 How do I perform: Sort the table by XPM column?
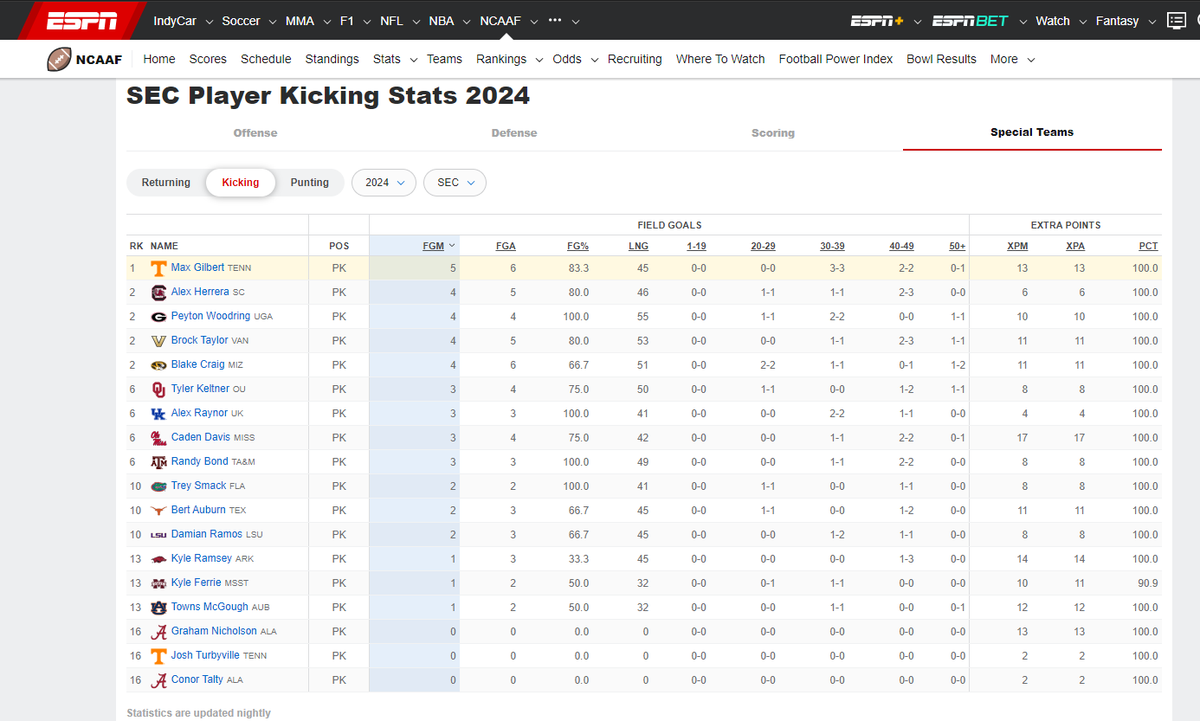[1017, 246]
